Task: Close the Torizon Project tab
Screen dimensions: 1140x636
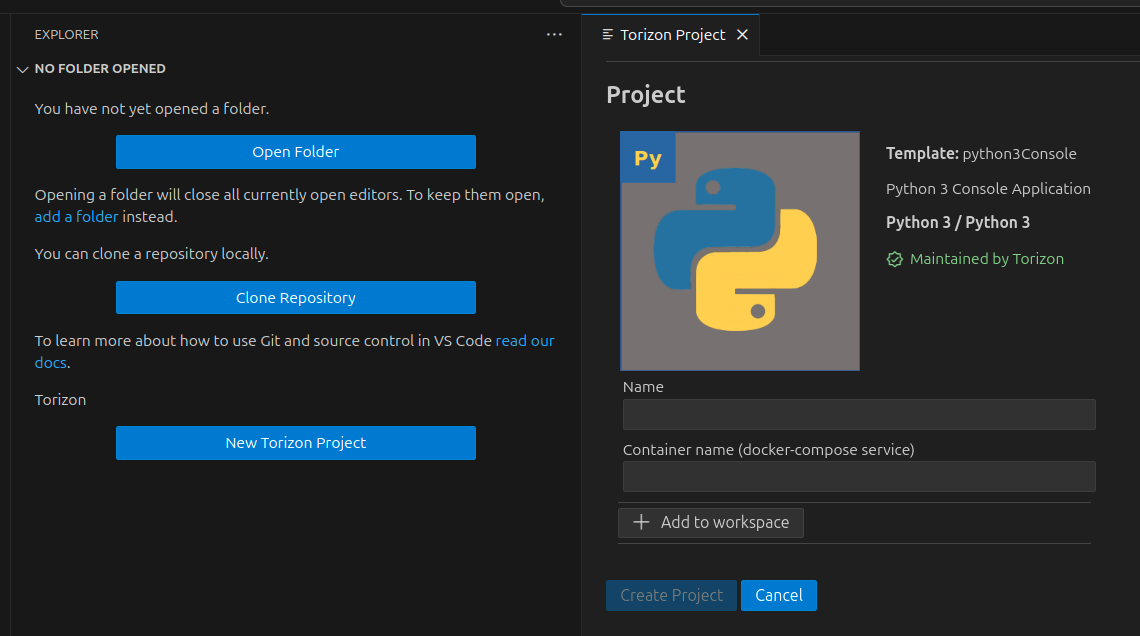Action: tap(742, 35)
